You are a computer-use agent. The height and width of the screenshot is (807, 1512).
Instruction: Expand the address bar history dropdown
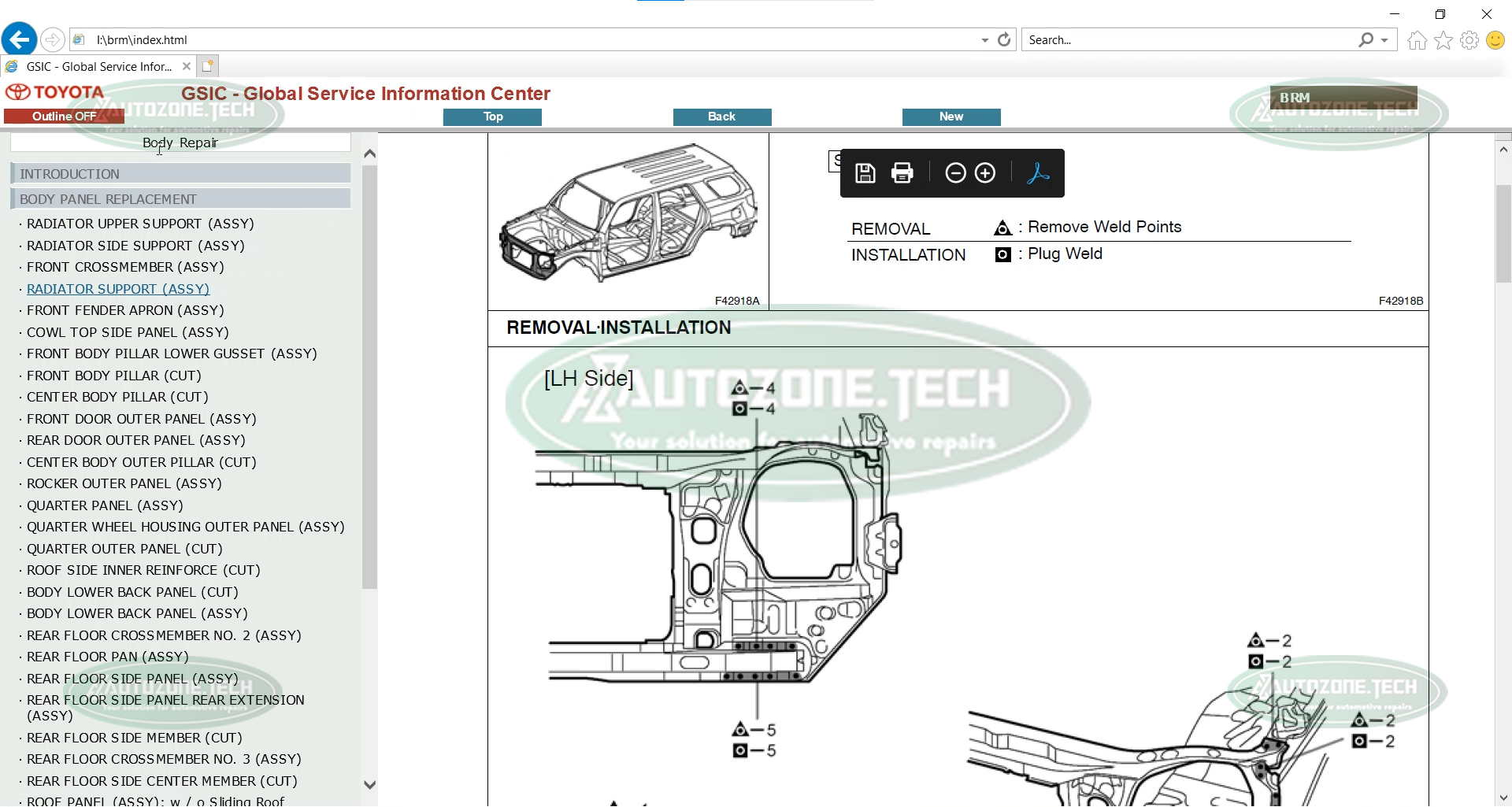(x=984, y=40)
